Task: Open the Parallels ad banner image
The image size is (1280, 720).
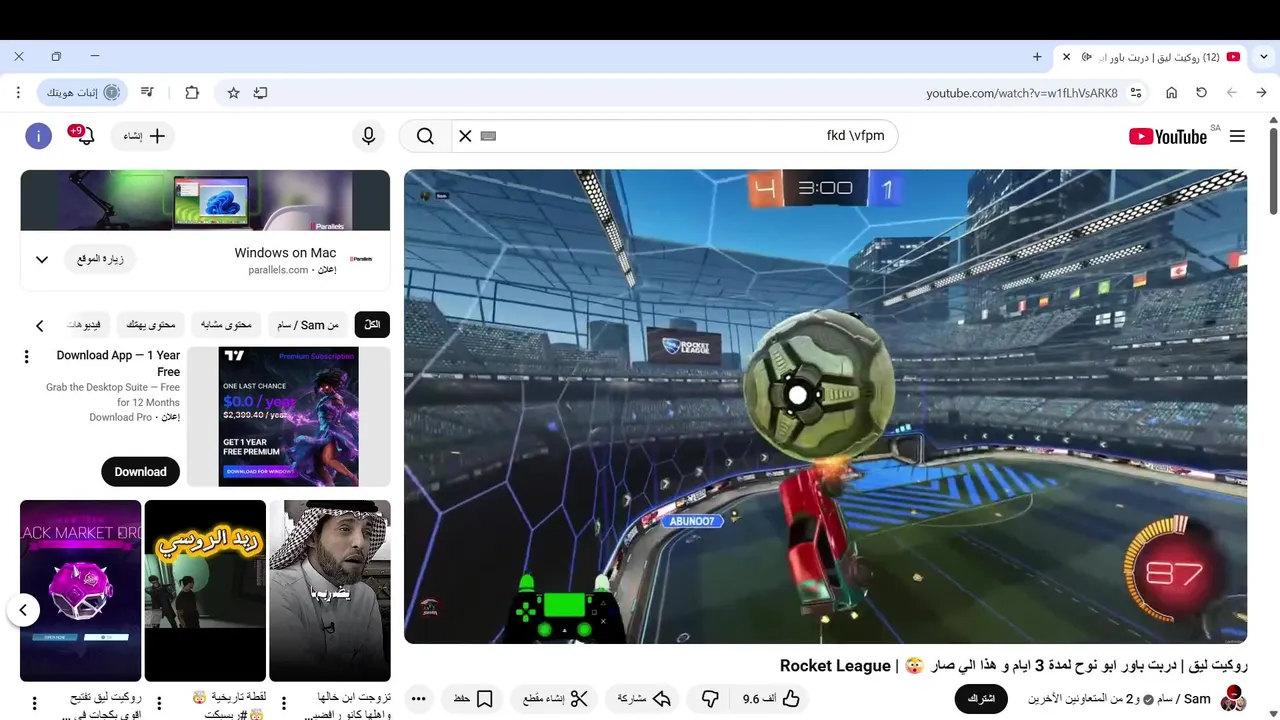Action: [205, 200]
